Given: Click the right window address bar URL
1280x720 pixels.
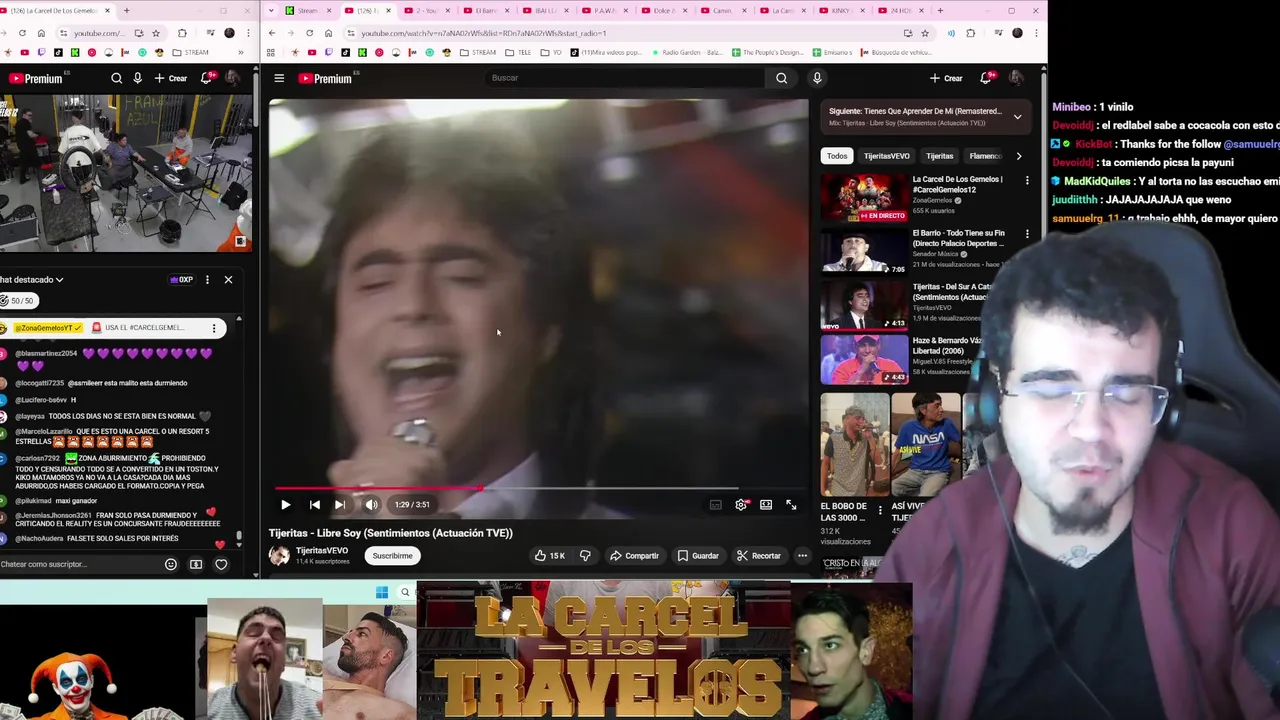Looking at the screenshot, I should pos(483,33).
